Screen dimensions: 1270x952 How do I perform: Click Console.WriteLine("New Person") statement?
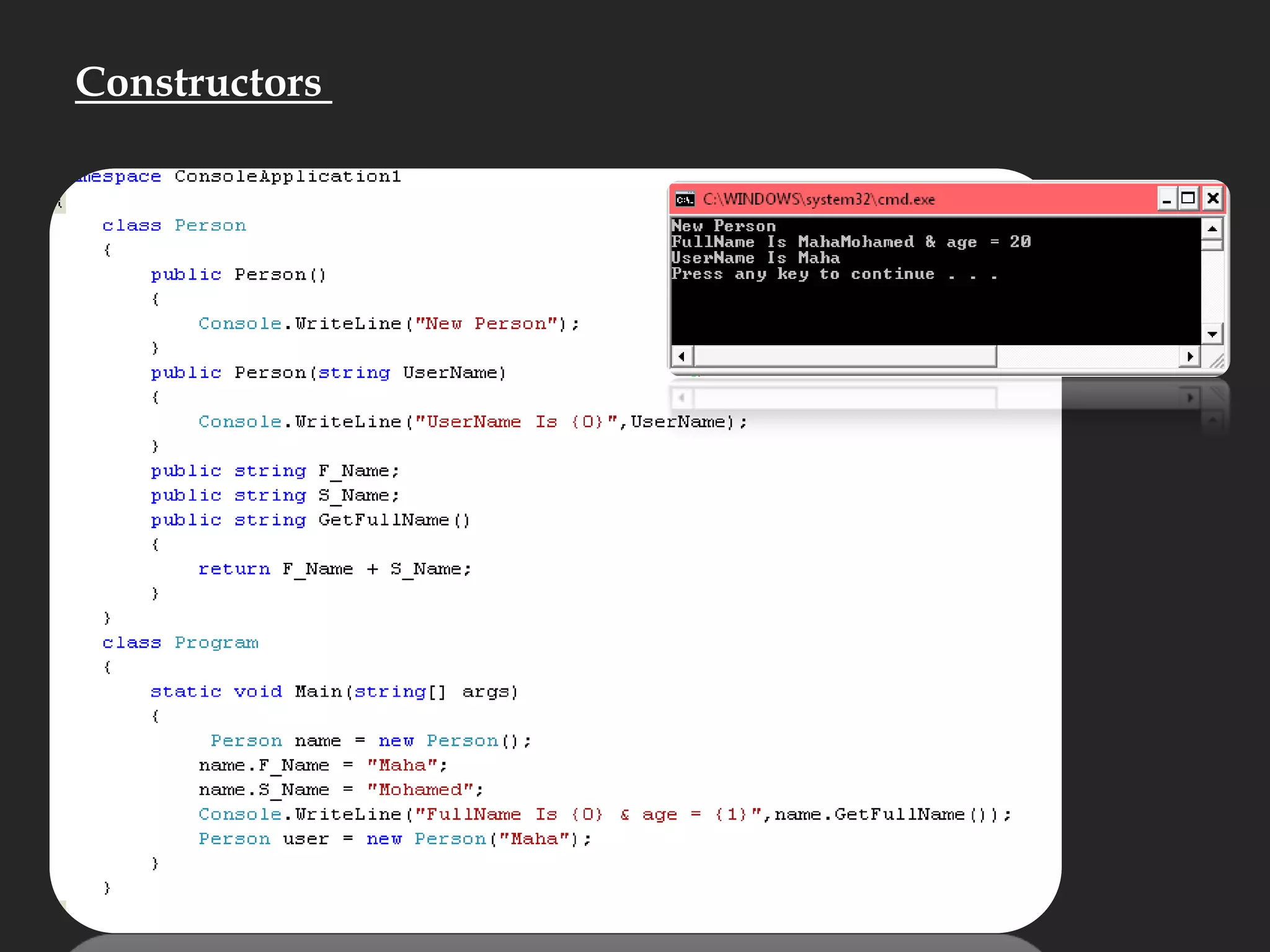[389, 324]
